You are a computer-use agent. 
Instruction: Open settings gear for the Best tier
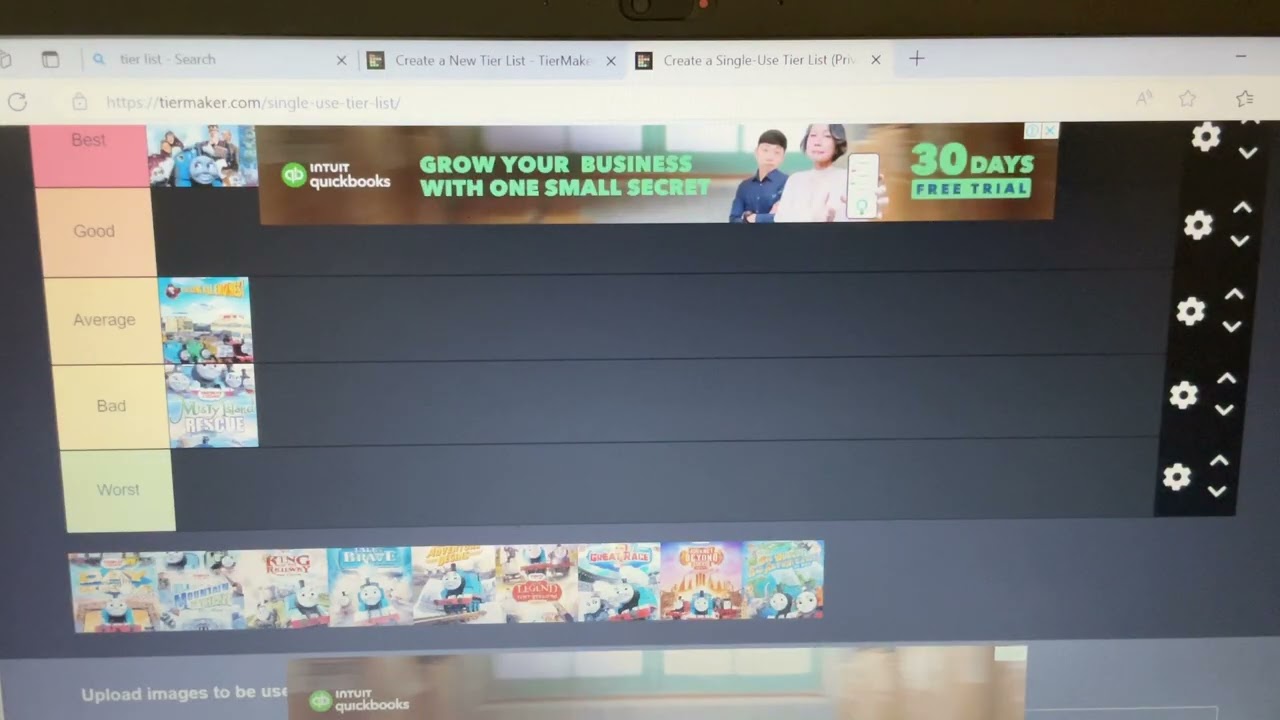click(1206, 136)
